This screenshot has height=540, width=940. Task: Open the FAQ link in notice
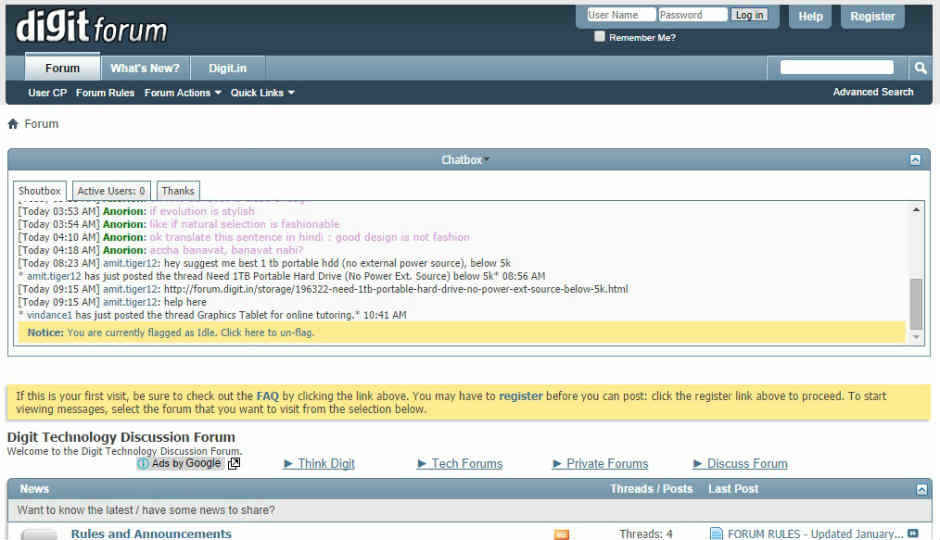pos(267,396)
